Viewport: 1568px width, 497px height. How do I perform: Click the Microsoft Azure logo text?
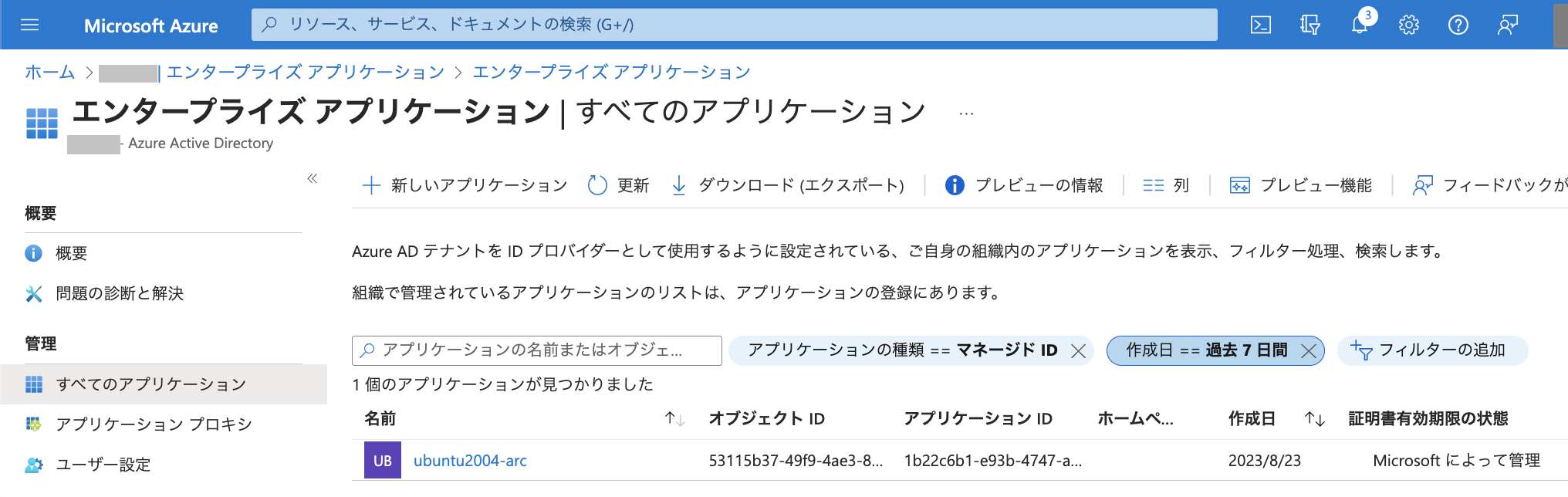click(150, 25)
